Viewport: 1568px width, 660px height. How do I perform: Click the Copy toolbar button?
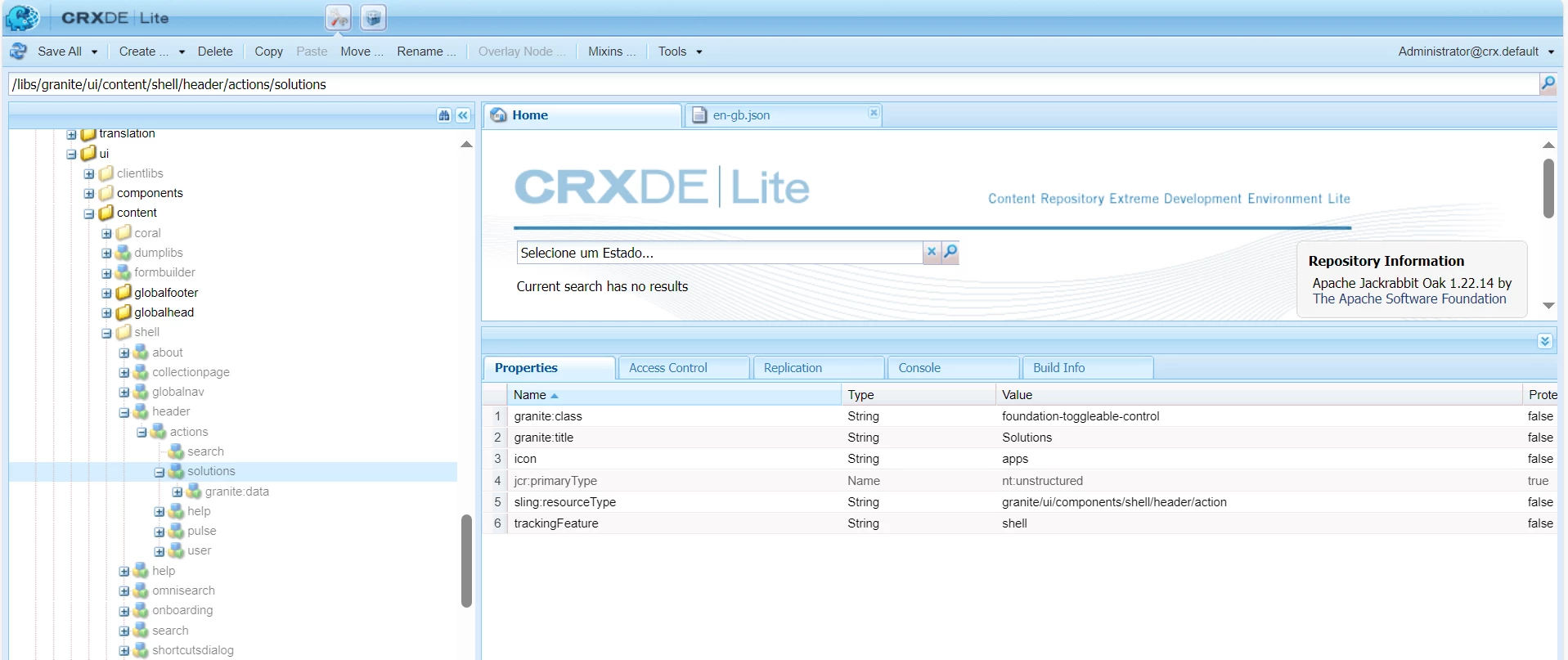[268, 52]
